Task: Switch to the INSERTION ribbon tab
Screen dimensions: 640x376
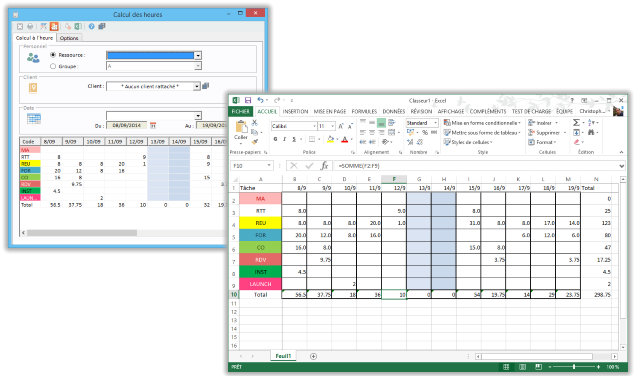Action: pyautogui.click(x=296, y=111)
